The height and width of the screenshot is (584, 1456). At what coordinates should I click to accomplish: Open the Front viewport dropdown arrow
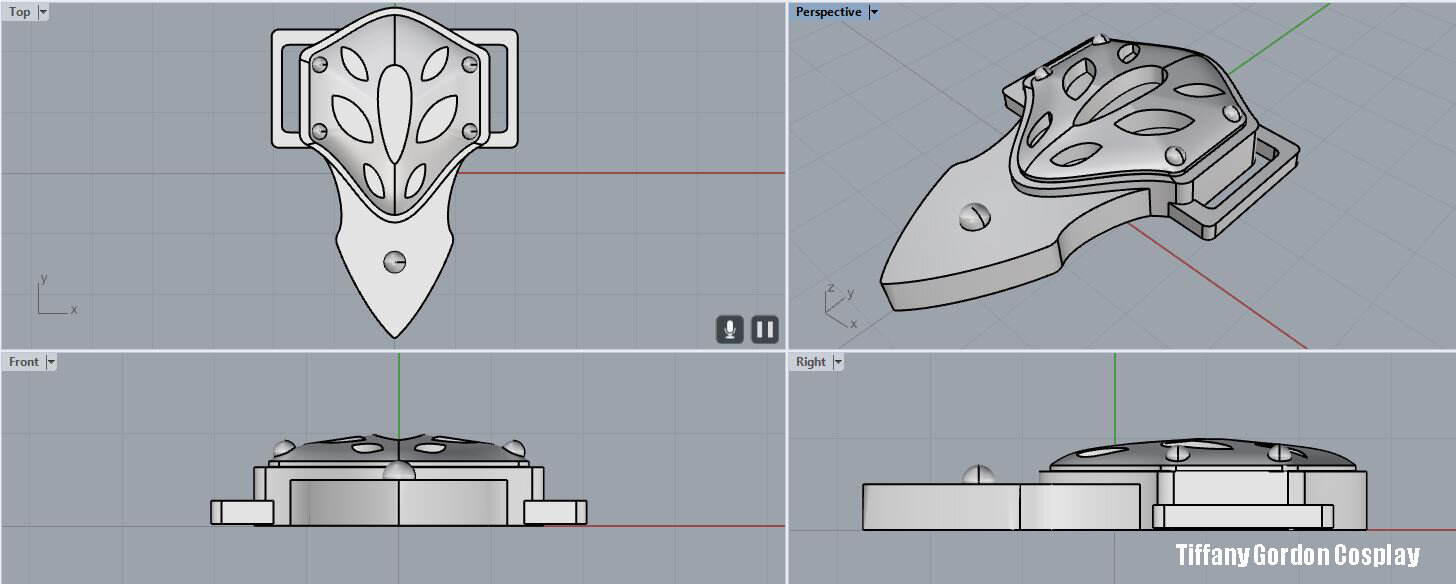[51, 362]
